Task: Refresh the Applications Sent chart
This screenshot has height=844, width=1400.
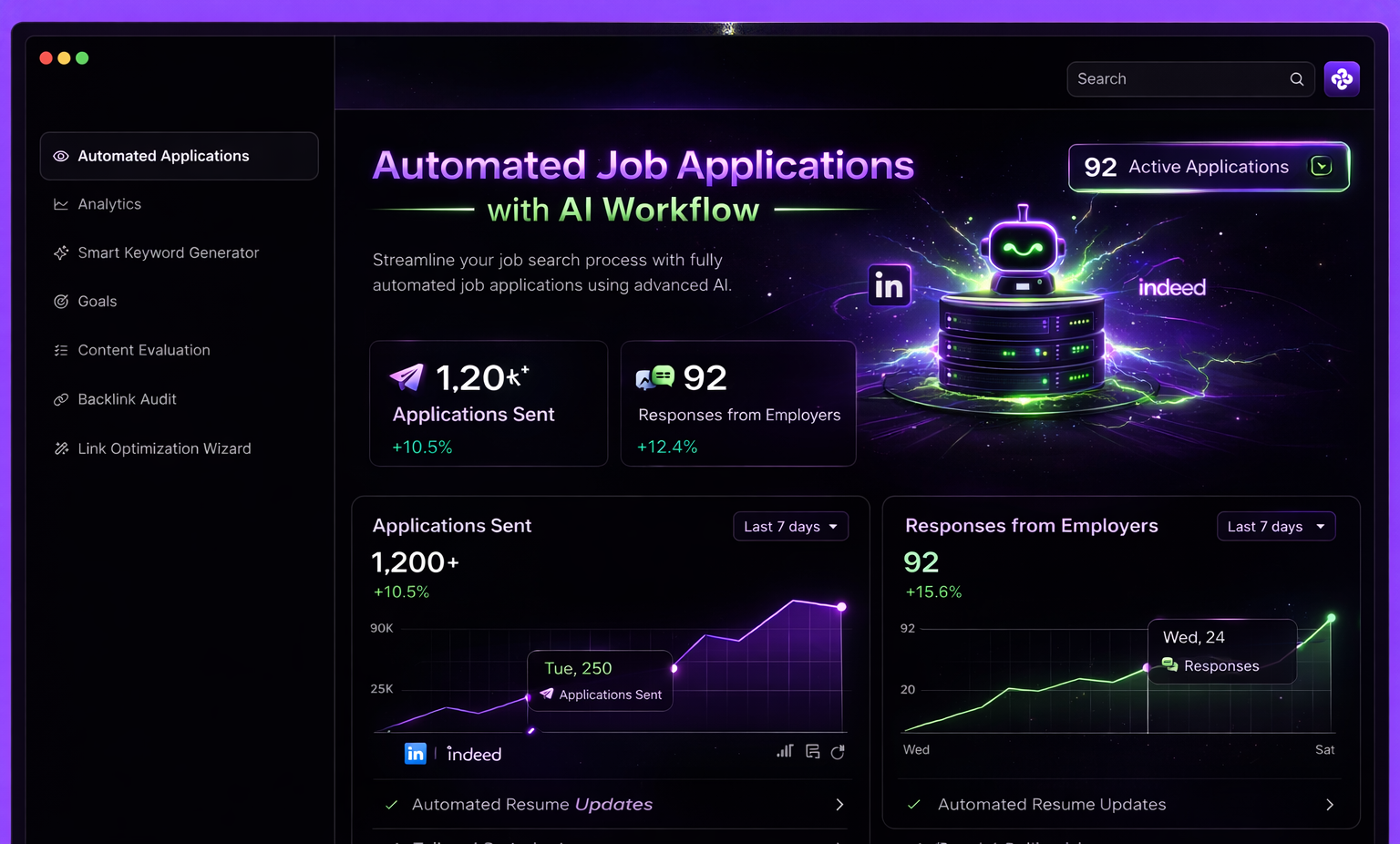Action: 839,752
